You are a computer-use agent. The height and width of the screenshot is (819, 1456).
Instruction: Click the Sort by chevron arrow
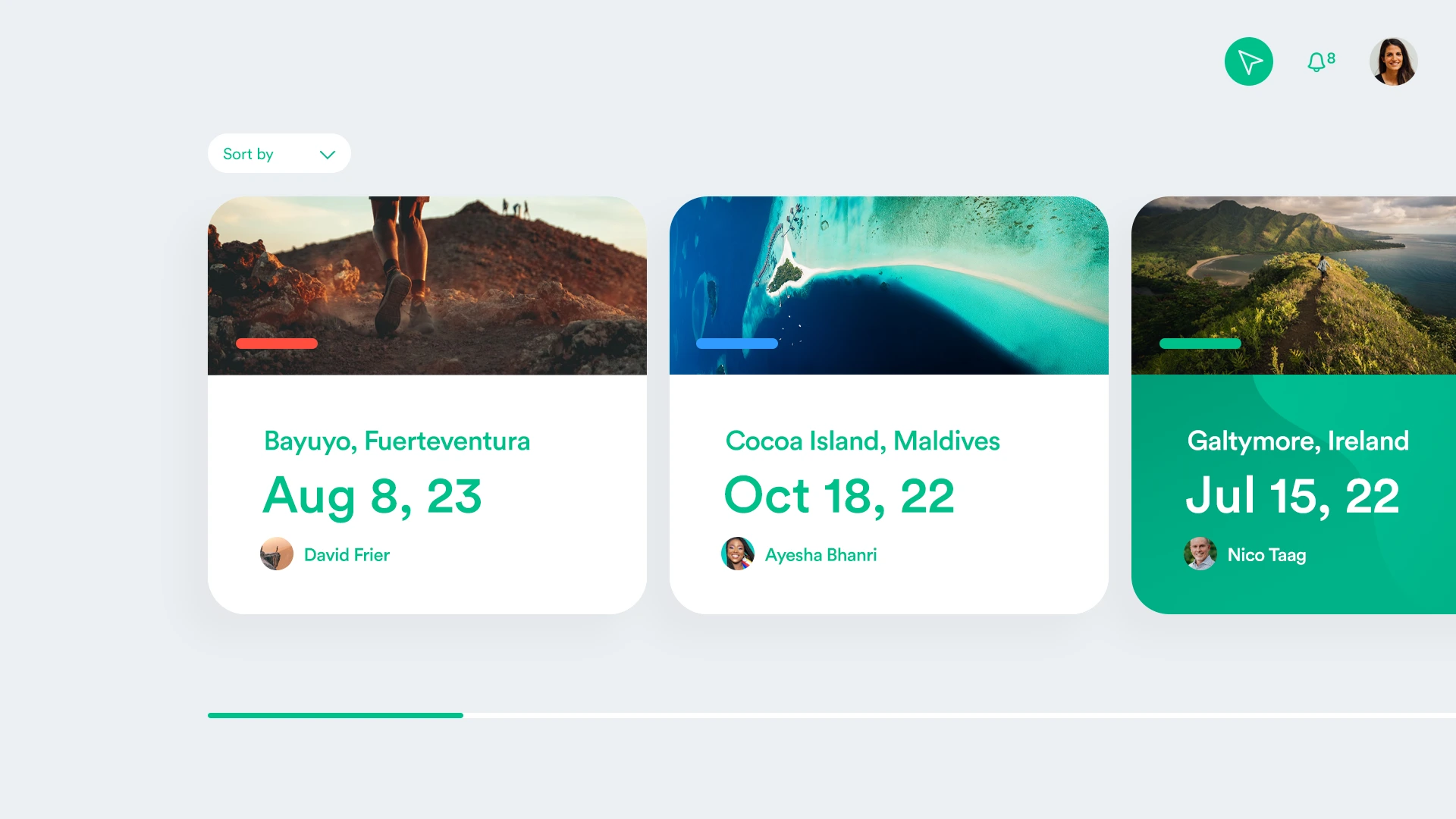pos(328,155)
